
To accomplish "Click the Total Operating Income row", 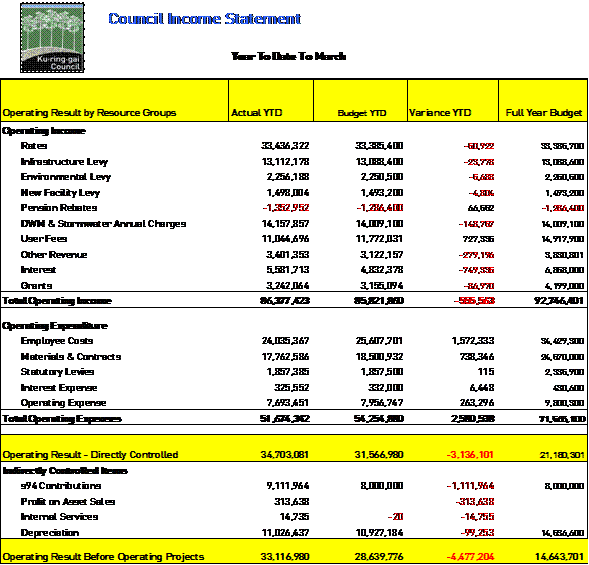I will pyautogui.click(x=294, y=301).
